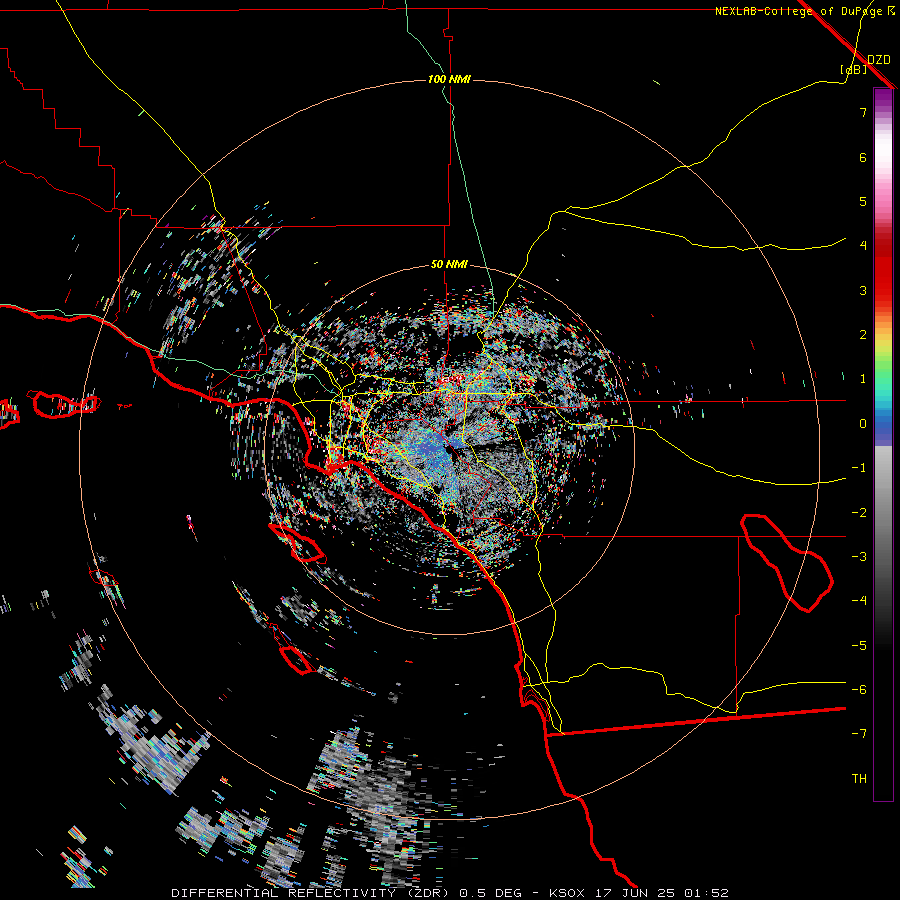Click the 1 value on the color scale

[x=863, y=379]
